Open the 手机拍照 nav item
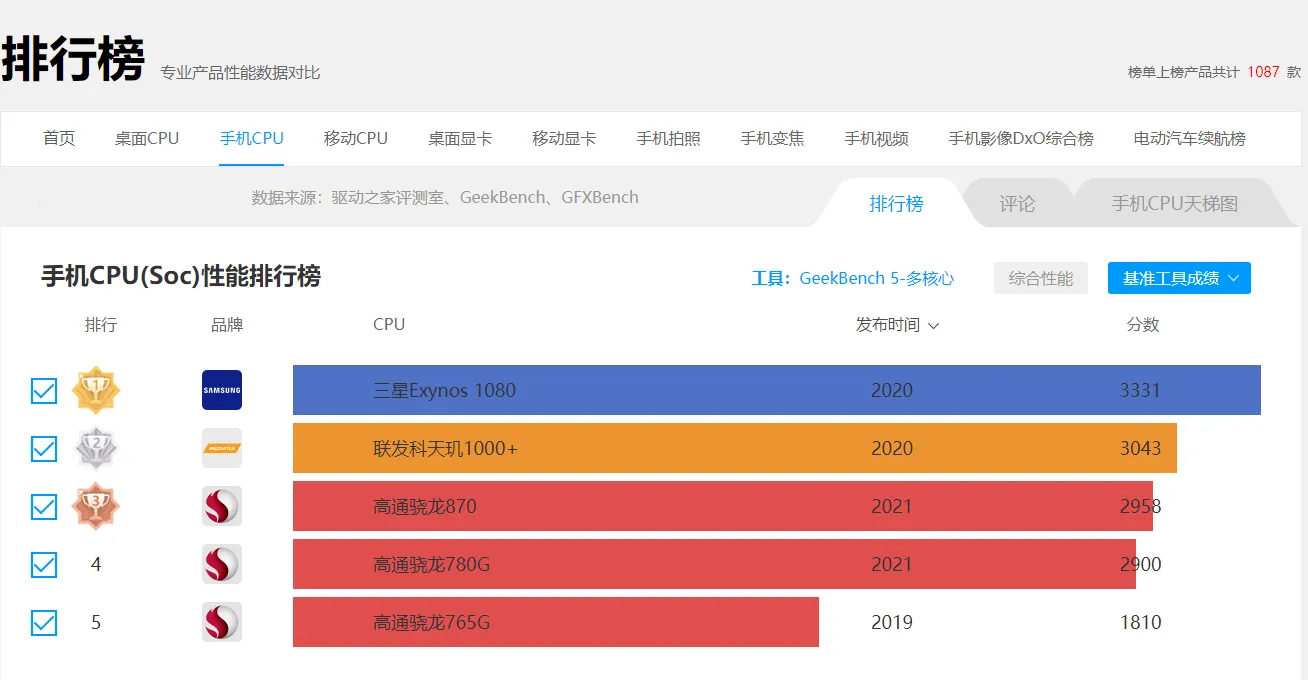Viewport: 1308px width, 680px height. click(668, 139)
